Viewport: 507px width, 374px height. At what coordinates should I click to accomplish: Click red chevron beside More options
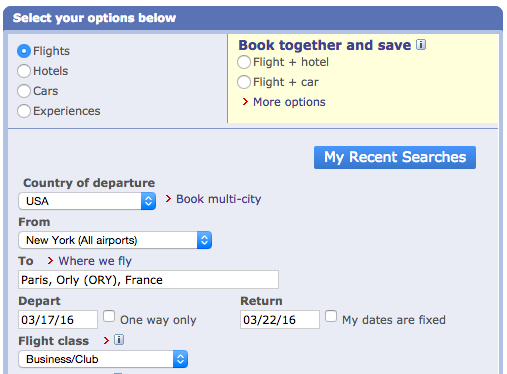click(245, 102)
